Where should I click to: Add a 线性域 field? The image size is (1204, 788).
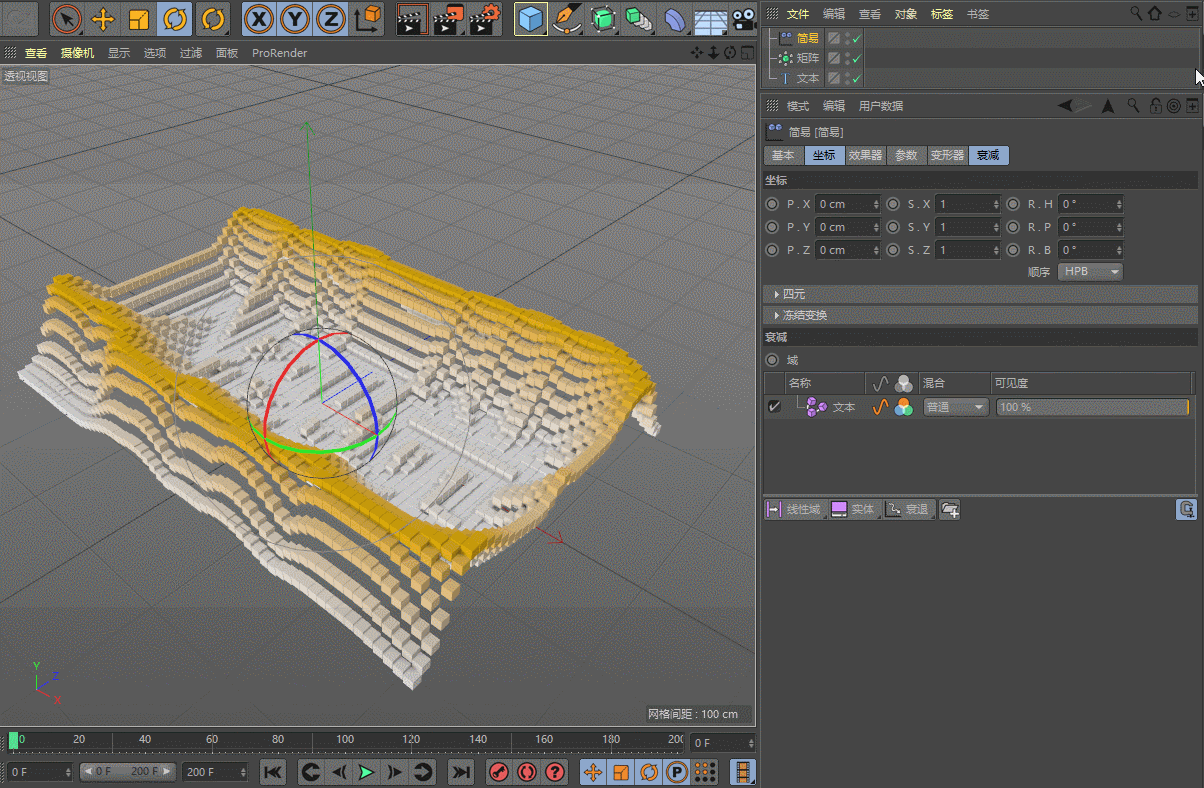click(x=794, y=509)
